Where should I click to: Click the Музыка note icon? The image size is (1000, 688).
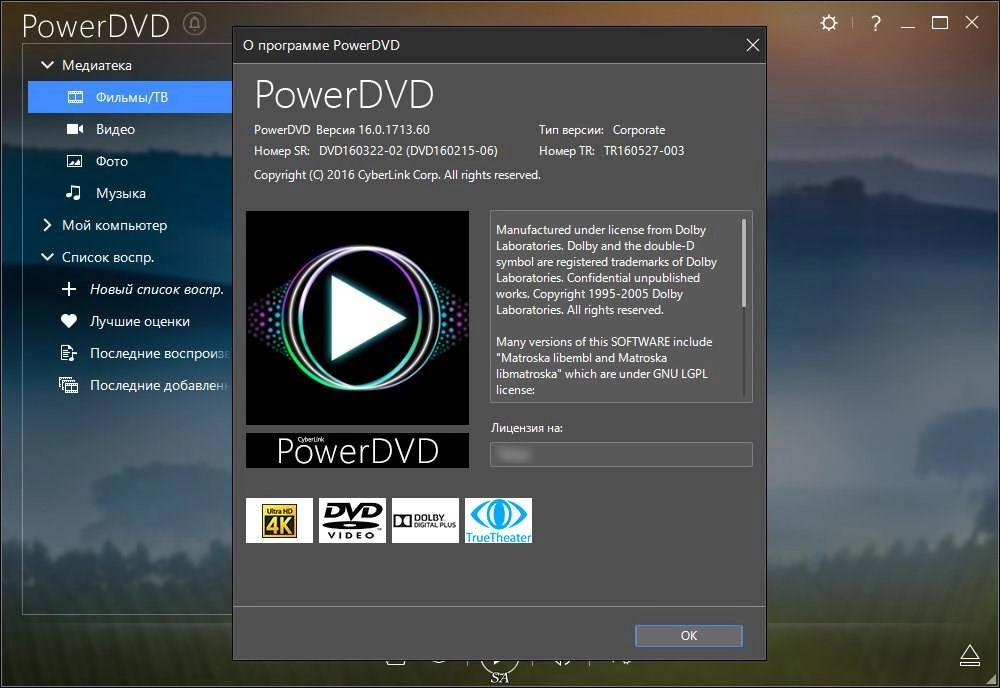74,193
